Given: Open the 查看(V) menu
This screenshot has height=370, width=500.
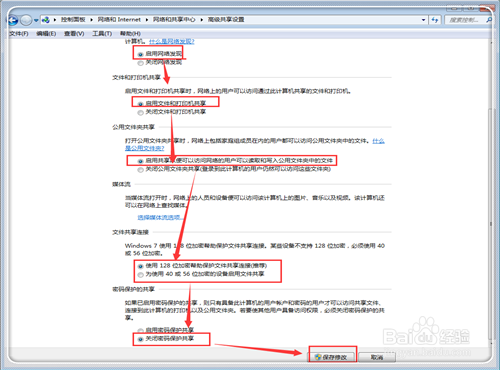Looking at the screenshot, I should point(74,33).
